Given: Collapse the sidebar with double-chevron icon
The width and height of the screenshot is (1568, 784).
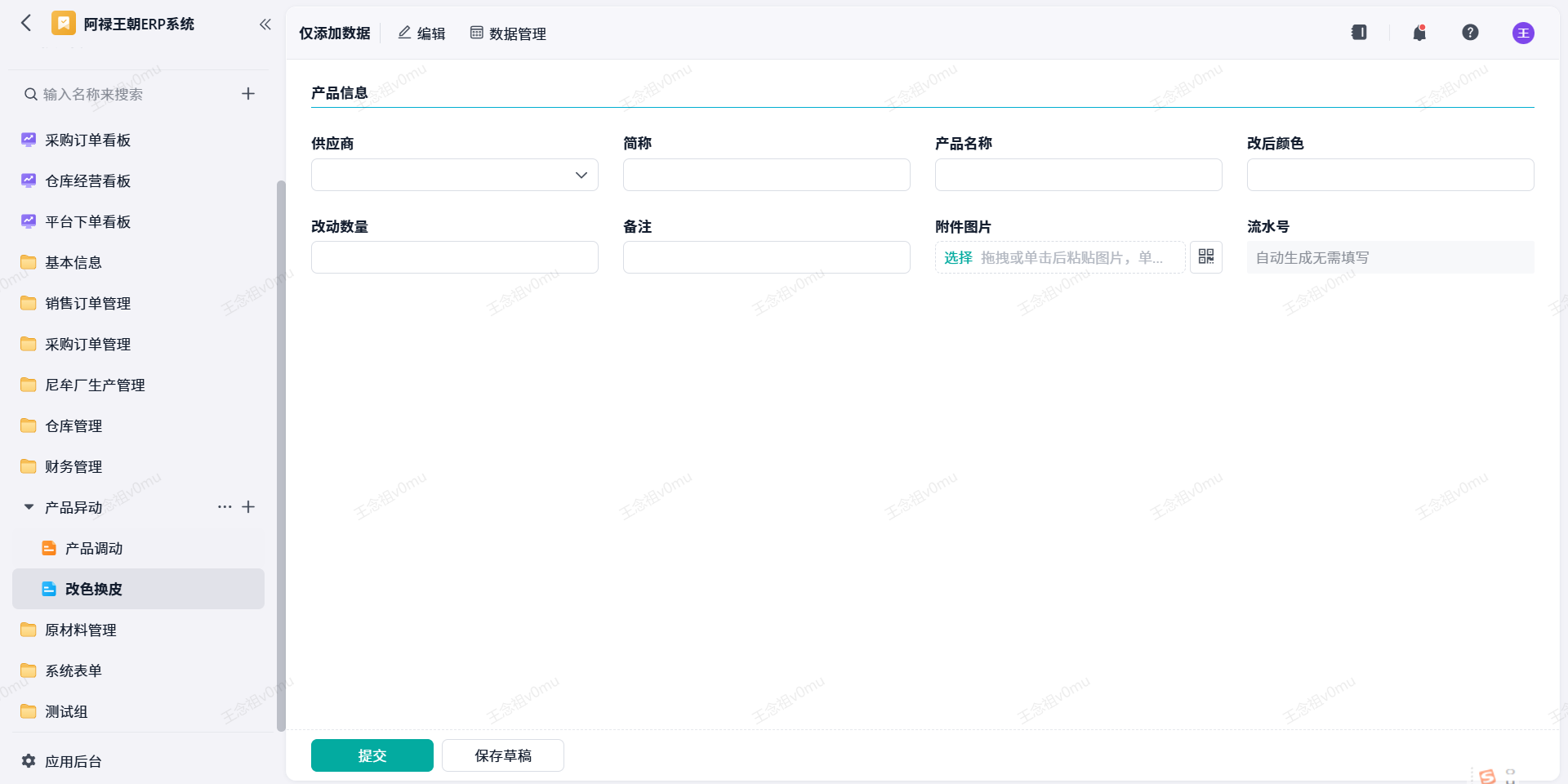Looking at the screenshot, I should (265, 24).
